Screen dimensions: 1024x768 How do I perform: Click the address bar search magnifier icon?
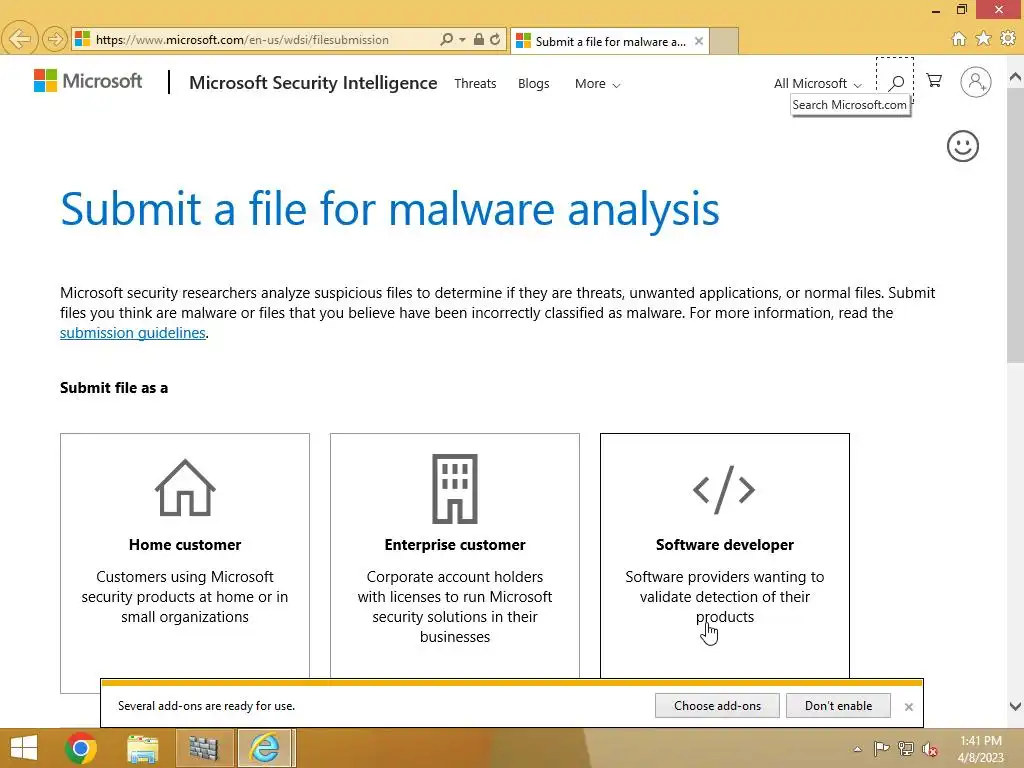tap(447, 40)
